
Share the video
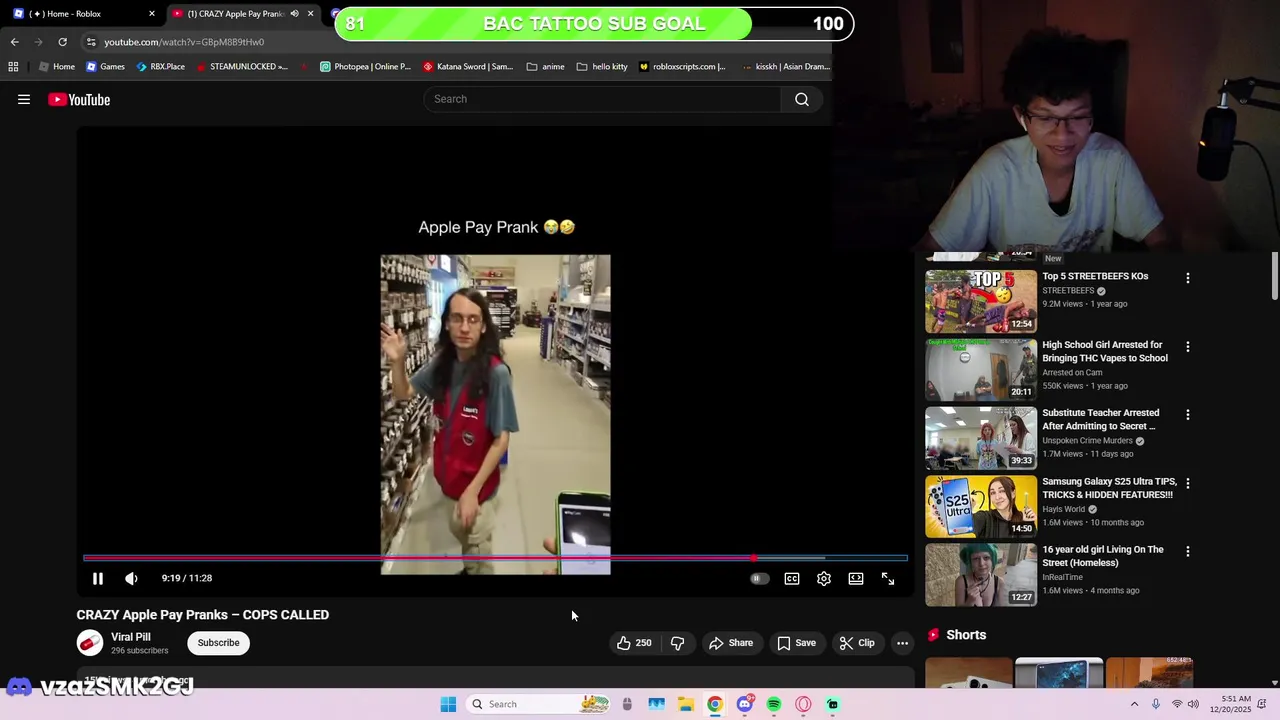point(731,643)
